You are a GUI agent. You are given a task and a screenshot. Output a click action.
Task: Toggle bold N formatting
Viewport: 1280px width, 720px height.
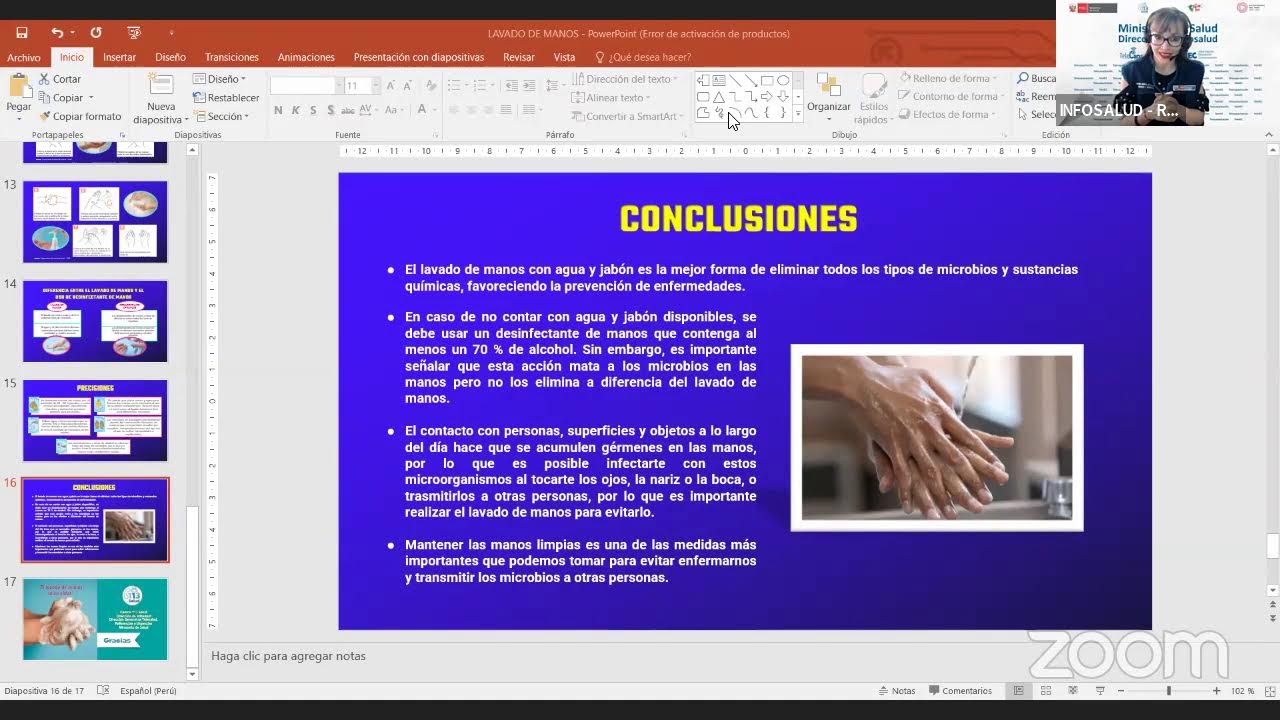coord(278,110)
